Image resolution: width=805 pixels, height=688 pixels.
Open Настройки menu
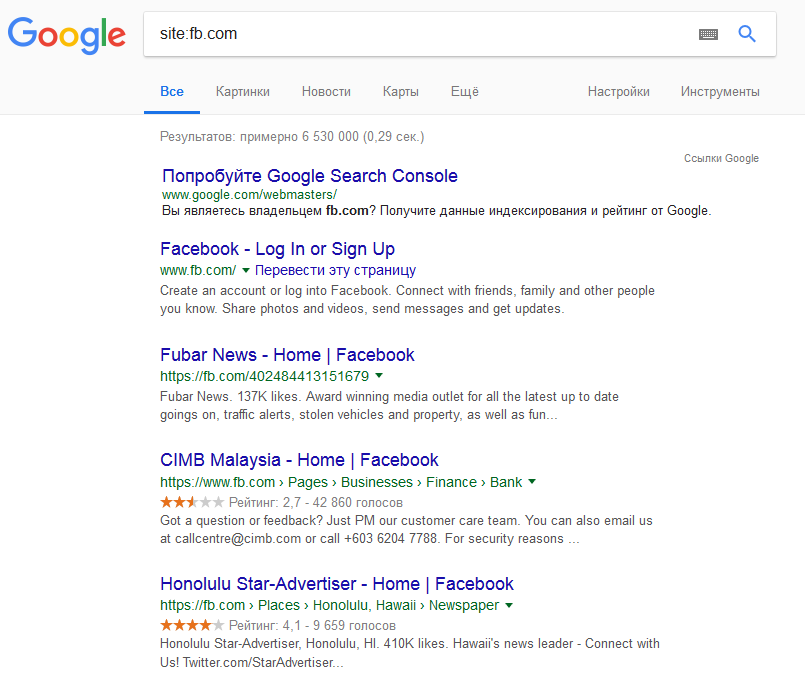pyautogui.click(x=618, y=91)
